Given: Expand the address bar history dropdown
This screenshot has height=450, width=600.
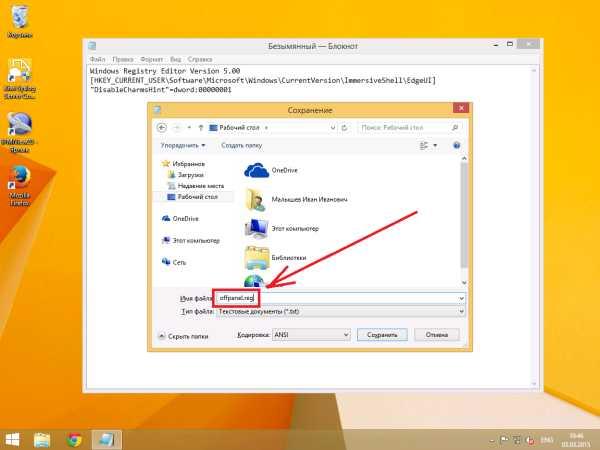Looking at the screenshot, I should pos(333,127).
